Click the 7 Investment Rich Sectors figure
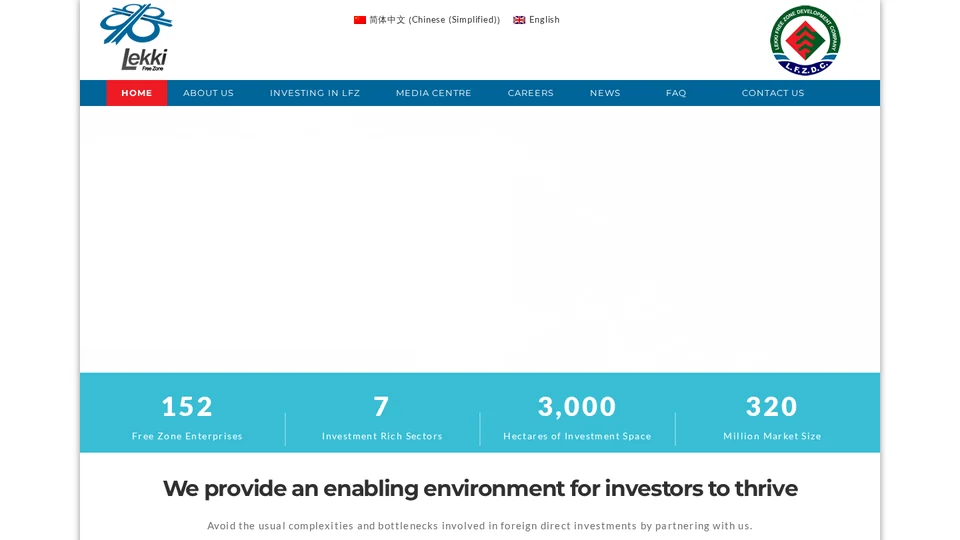 381,407
